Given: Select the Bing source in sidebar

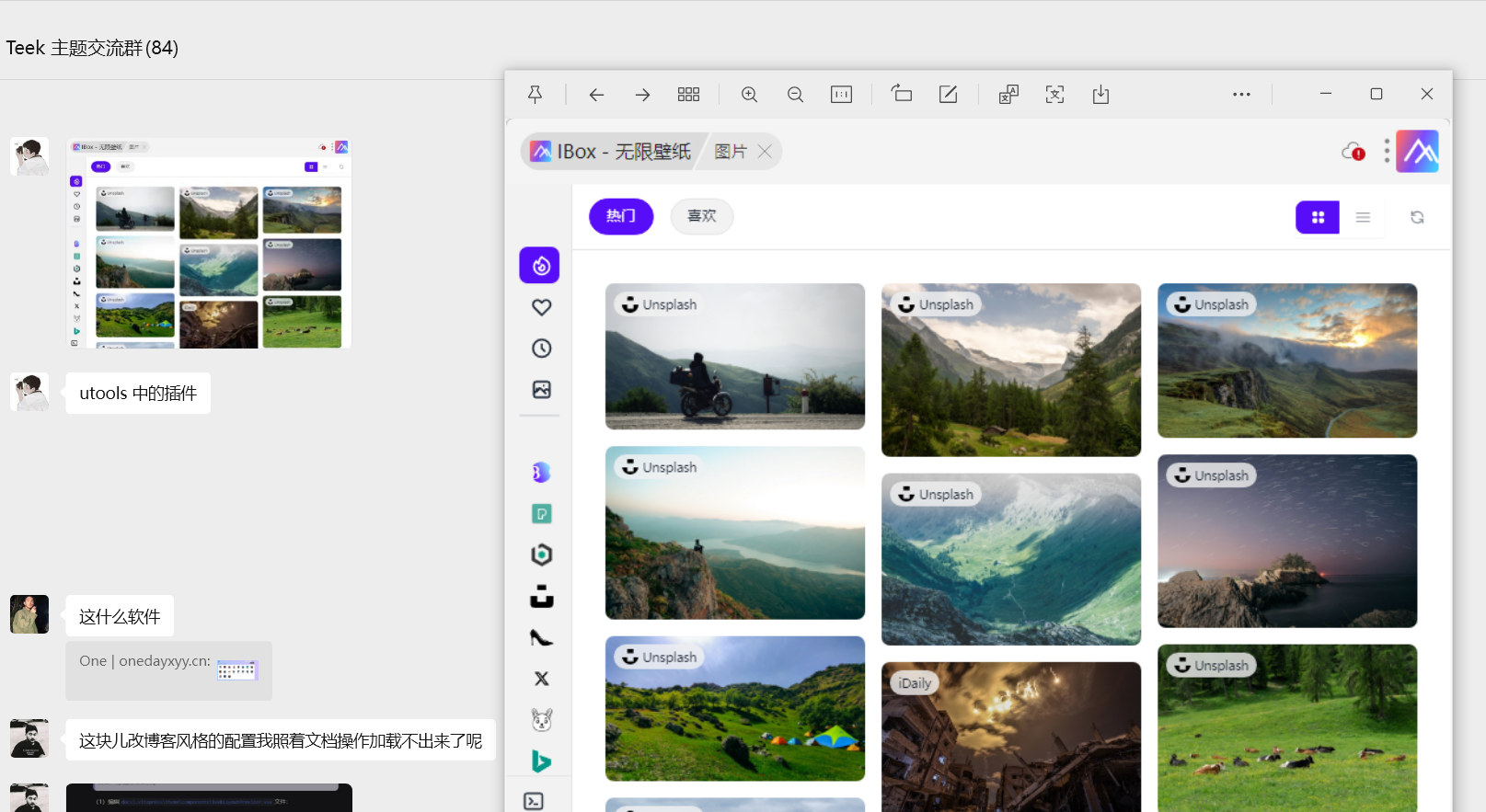Looking at the screenshot, I should point(541,761).
